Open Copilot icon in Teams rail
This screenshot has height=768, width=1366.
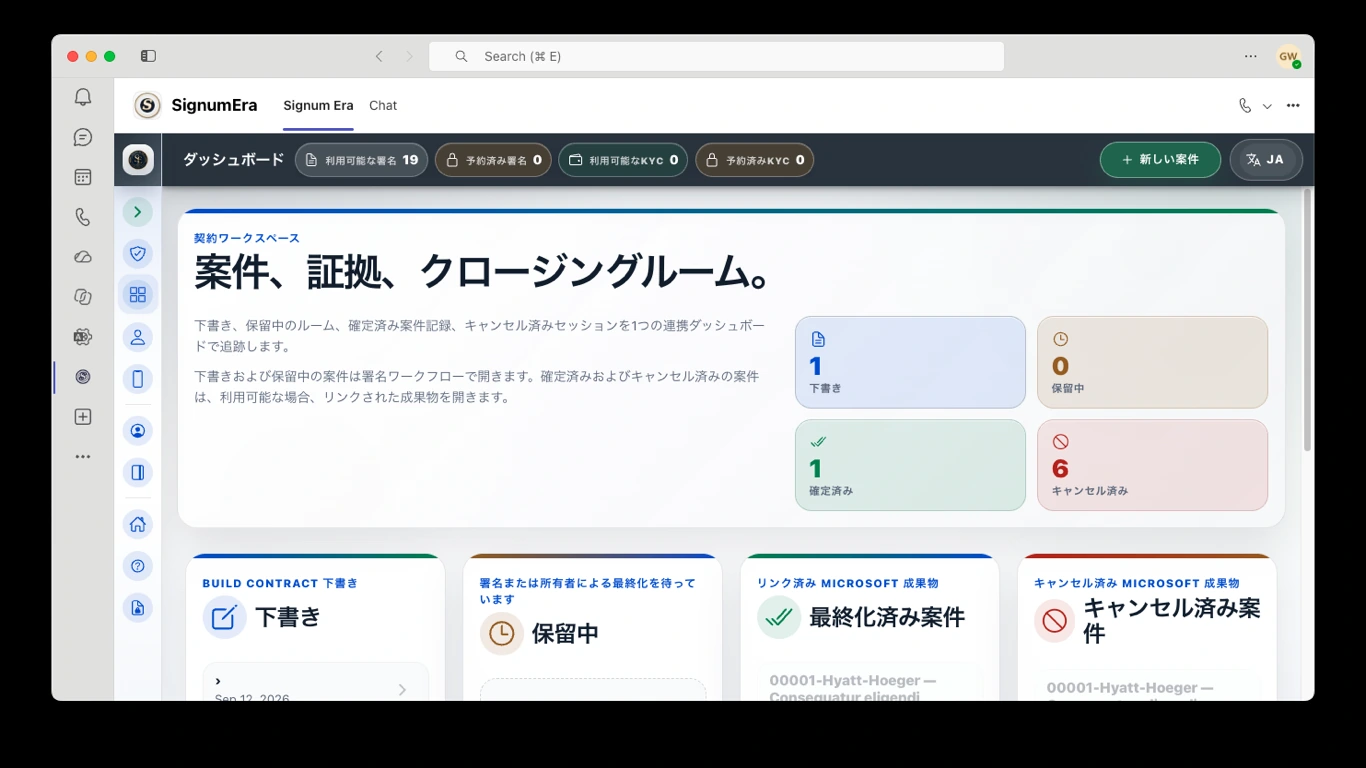pos(83,297)
